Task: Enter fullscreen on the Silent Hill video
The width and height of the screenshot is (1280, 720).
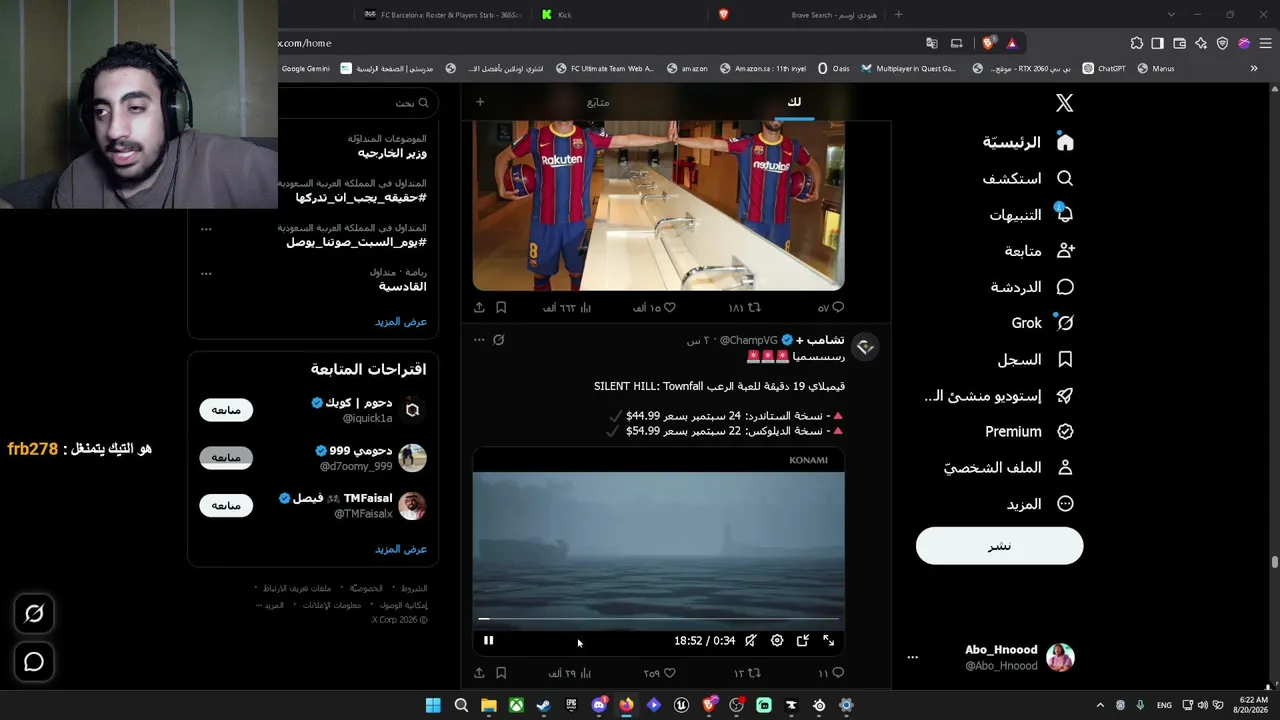Action: click(829, 641)
